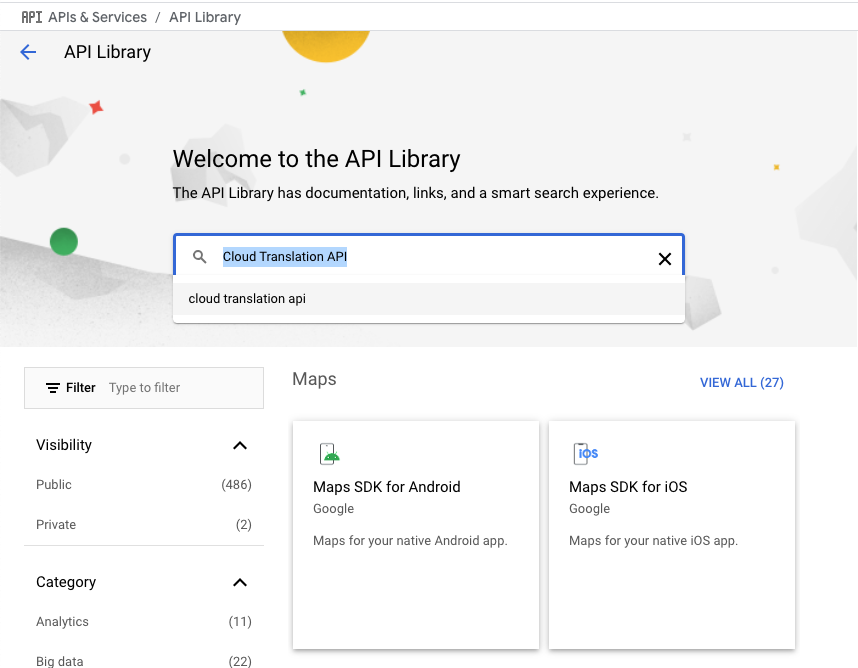Click Google under Maps SDK for iOS
This screenshot has height=668, width=858.
pos(589,509)
